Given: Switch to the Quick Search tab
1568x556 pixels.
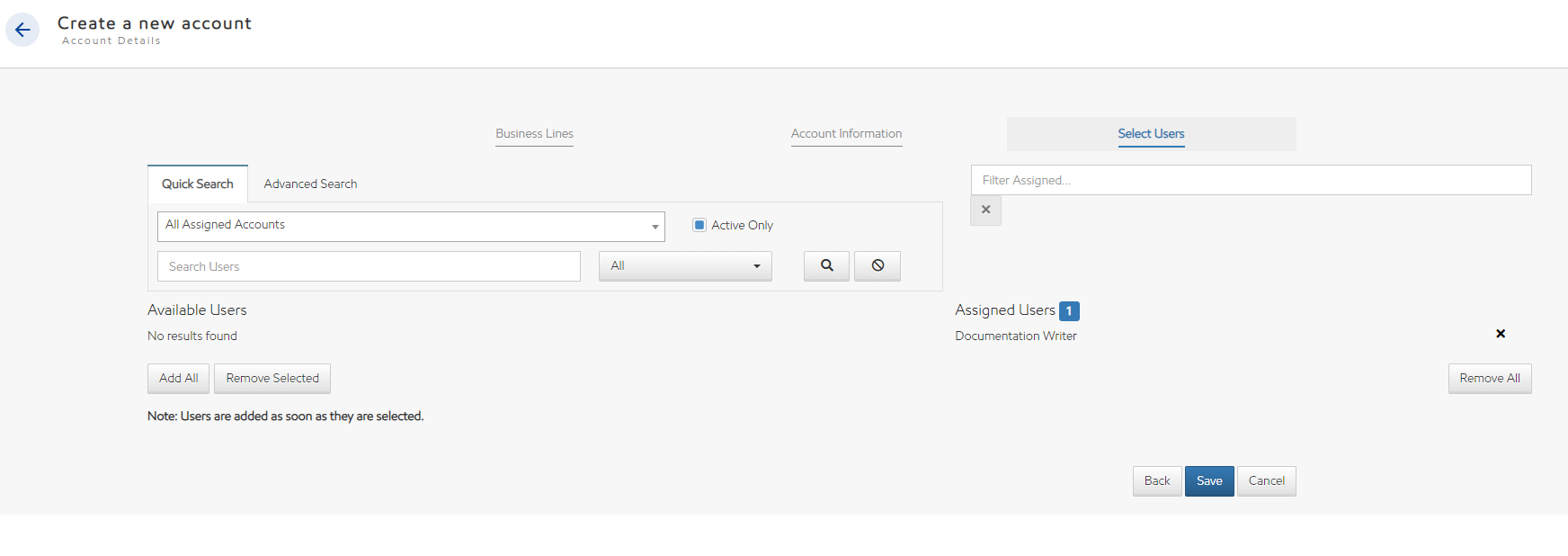Looking at the screenshot, I should [x=198, y=184].
